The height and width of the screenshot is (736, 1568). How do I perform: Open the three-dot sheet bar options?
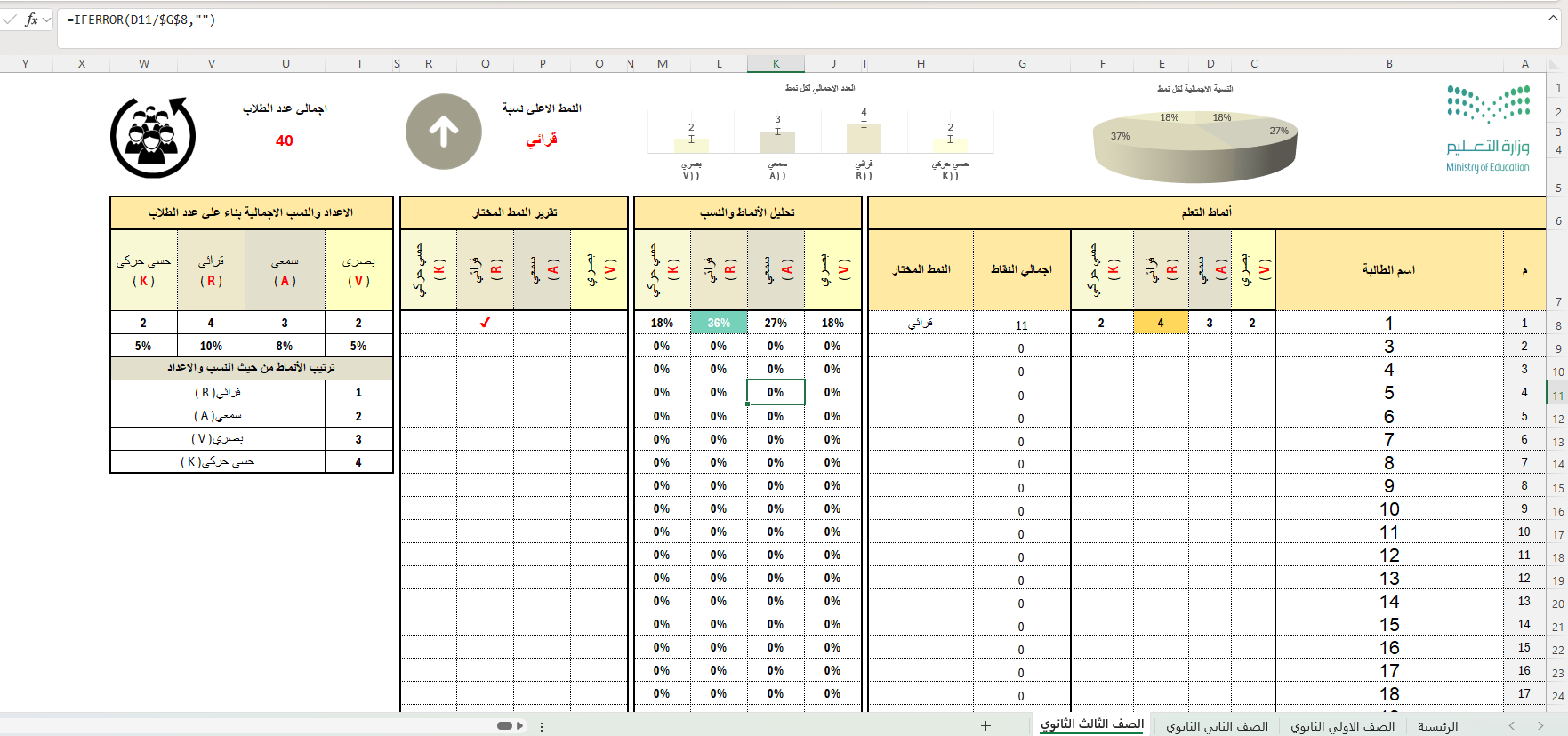tap(542, 726)
